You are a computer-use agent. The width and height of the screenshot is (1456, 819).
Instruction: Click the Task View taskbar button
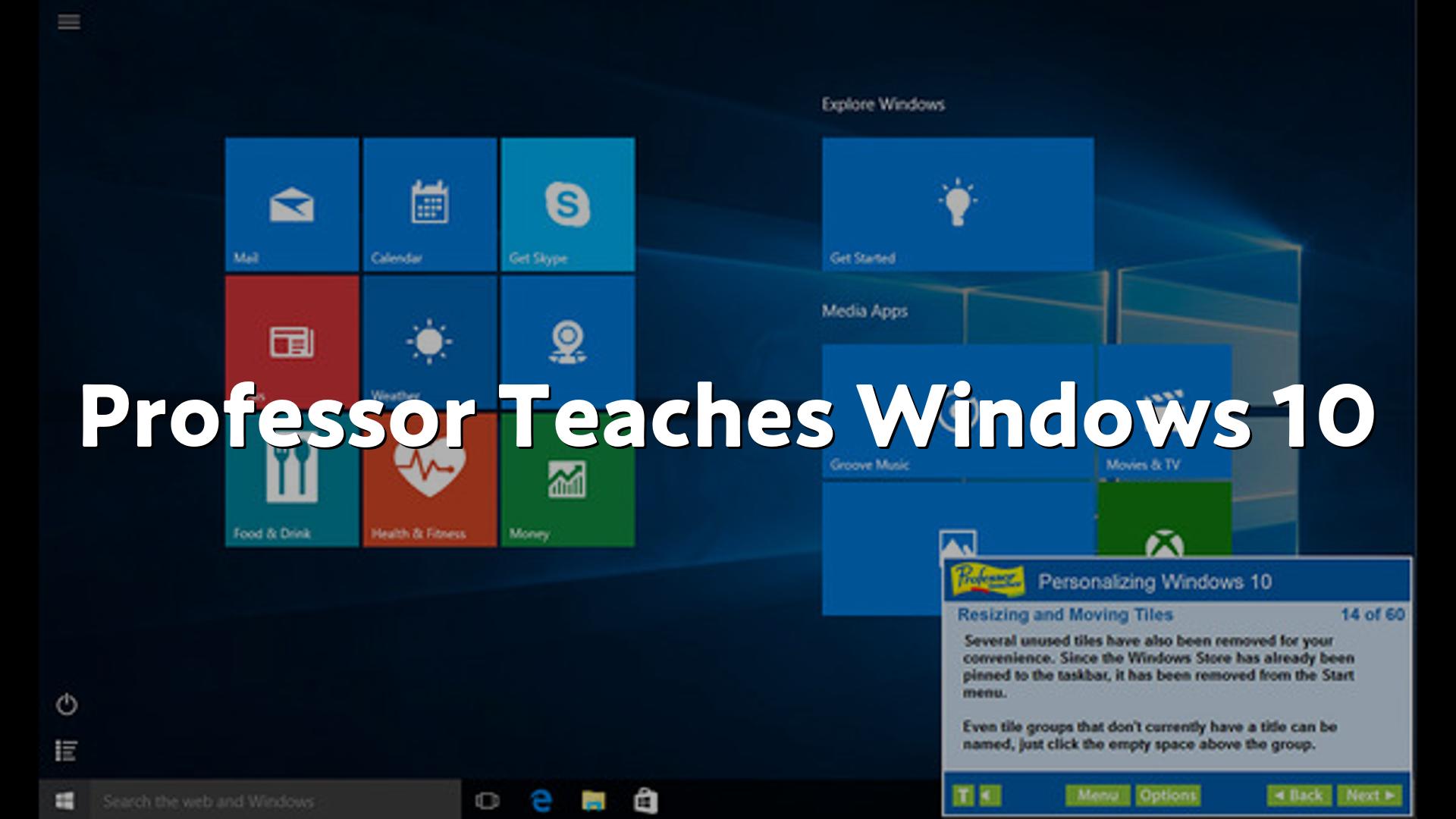point(487,800)
